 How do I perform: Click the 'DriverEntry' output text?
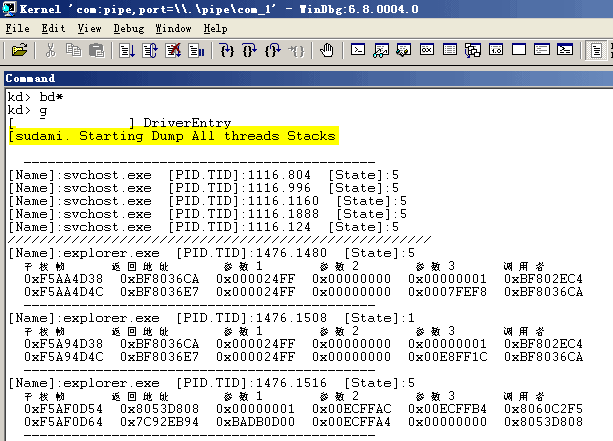[x=187, y=123]
